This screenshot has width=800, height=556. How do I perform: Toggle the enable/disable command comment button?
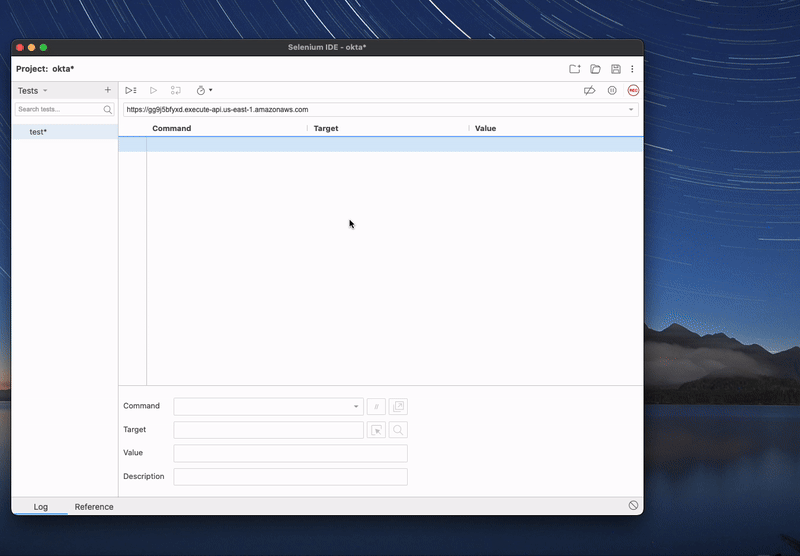click(x=377, y=407)
